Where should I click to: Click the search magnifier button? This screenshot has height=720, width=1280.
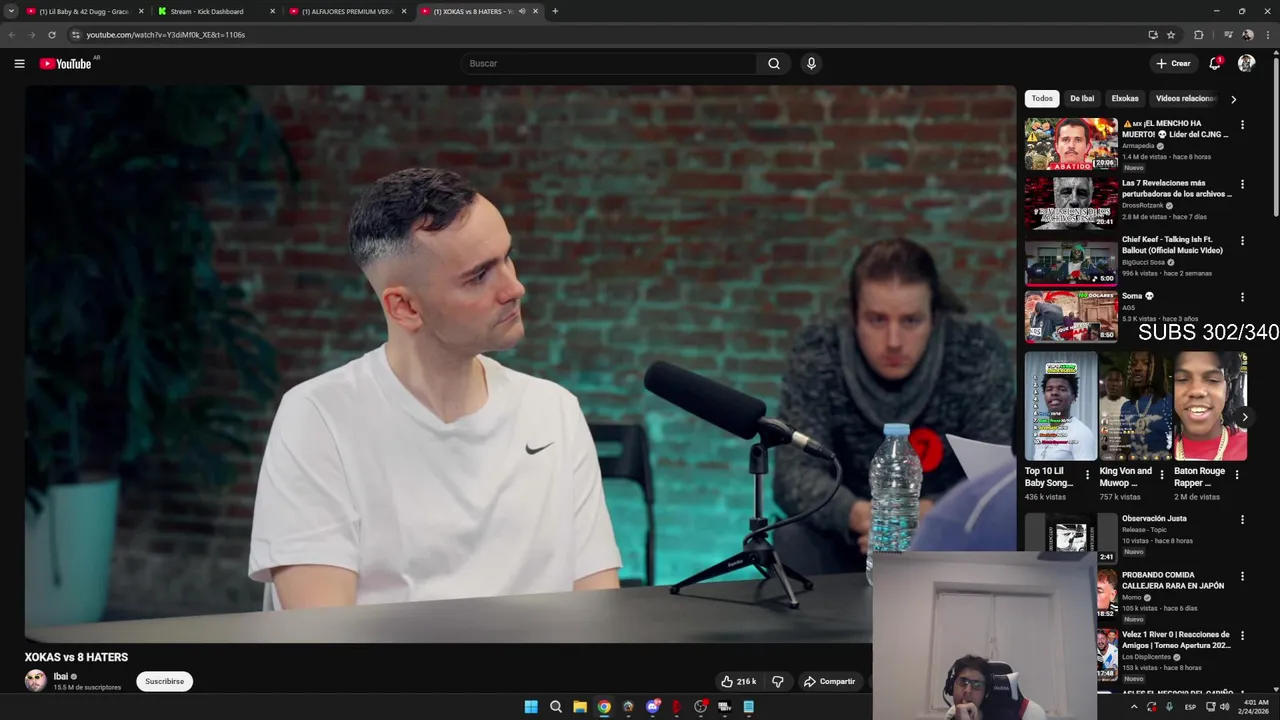click(773, 64)
